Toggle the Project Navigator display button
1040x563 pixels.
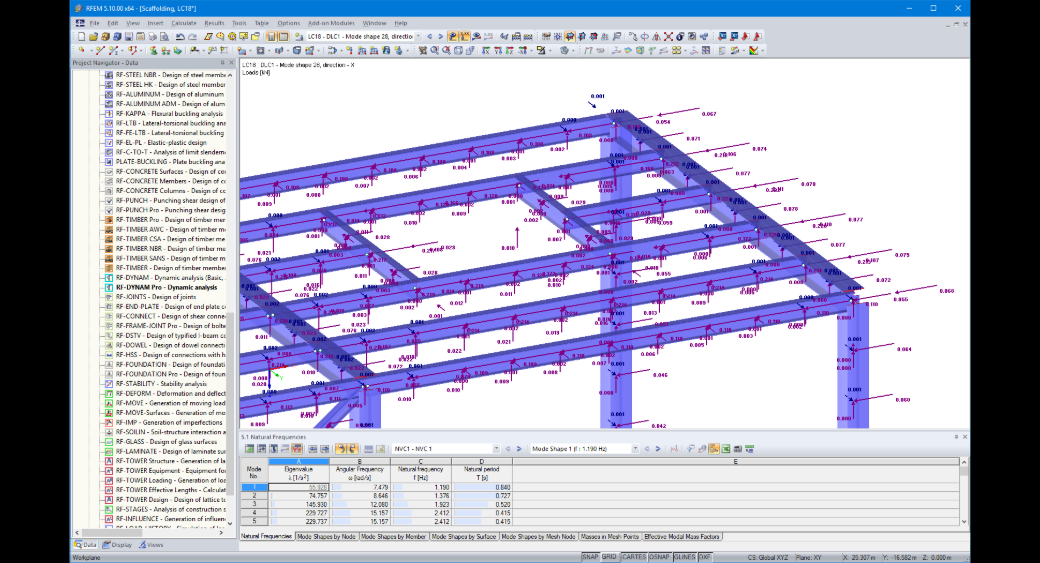pos(271,36)
